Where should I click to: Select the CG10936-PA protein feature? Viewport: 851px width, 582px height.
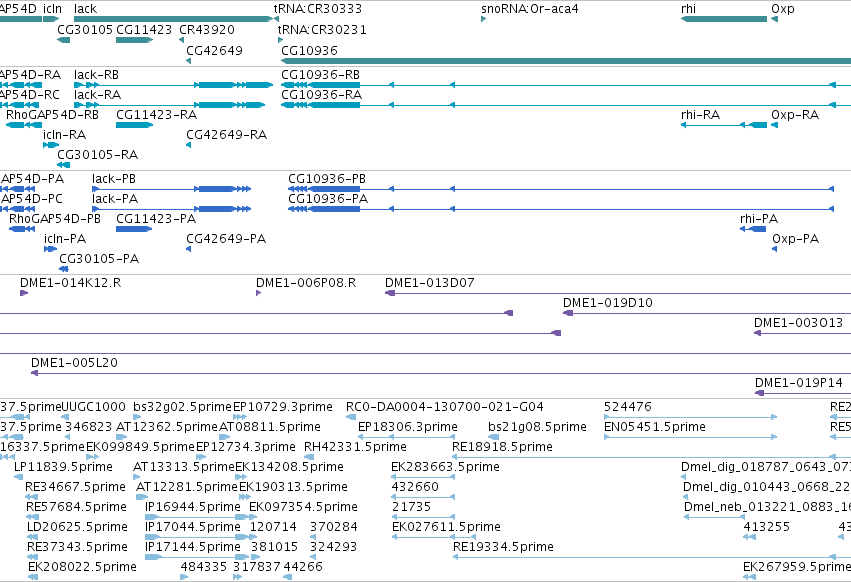pos(561,209)
